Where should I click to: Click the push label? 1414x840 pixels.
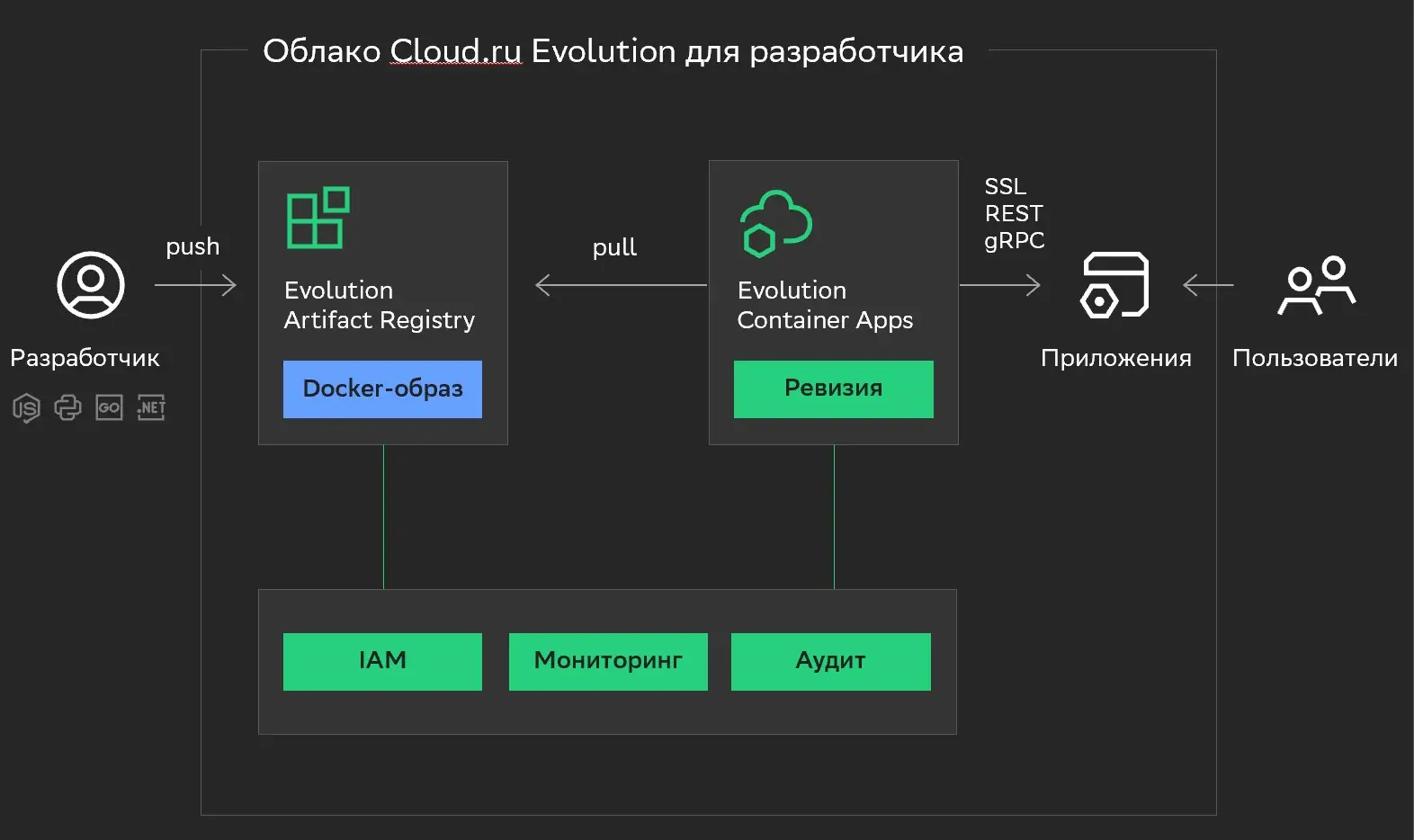coord(192,247)
